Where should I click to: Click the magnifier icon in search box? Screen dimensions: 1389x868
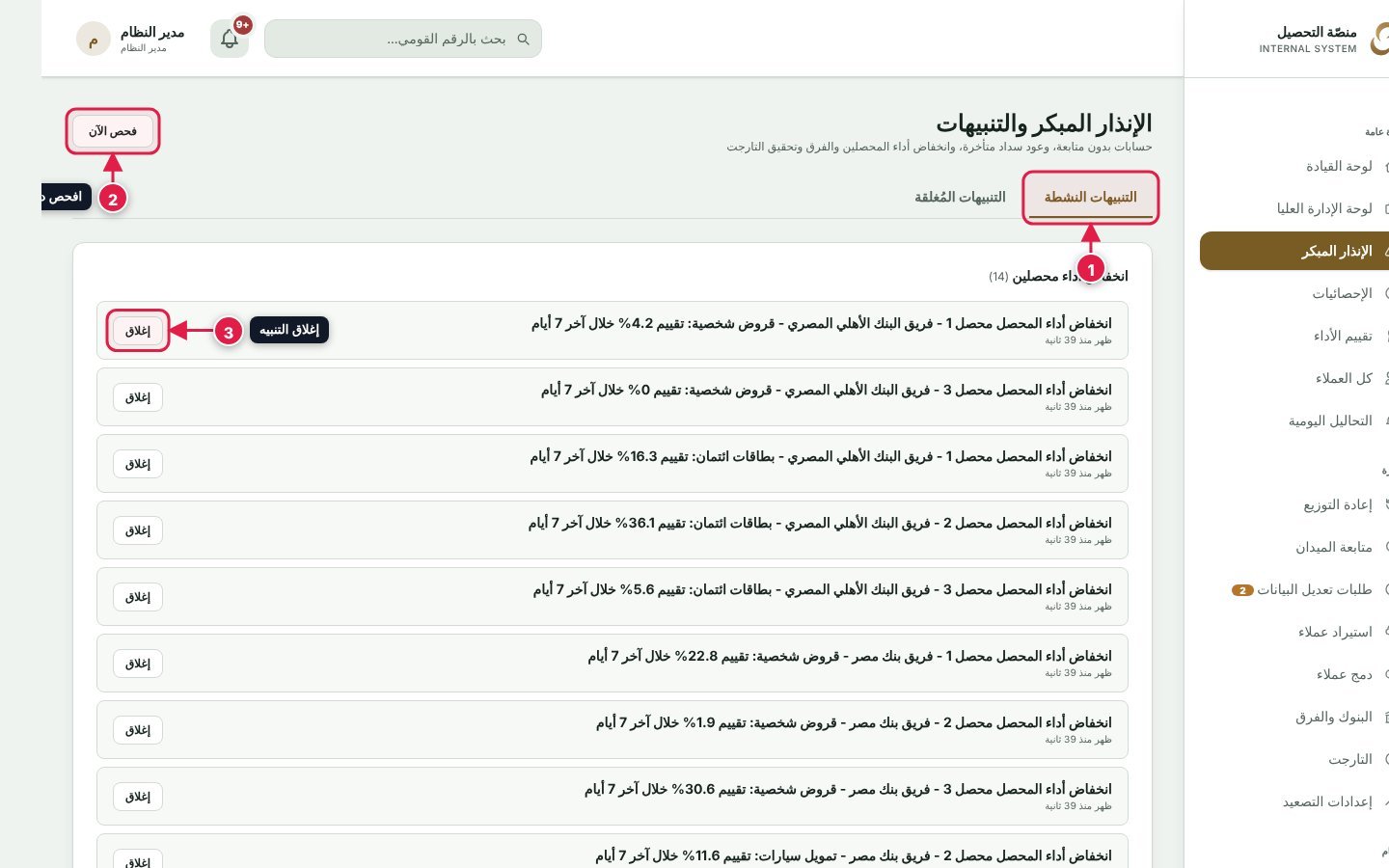click(x=524, y=40)
